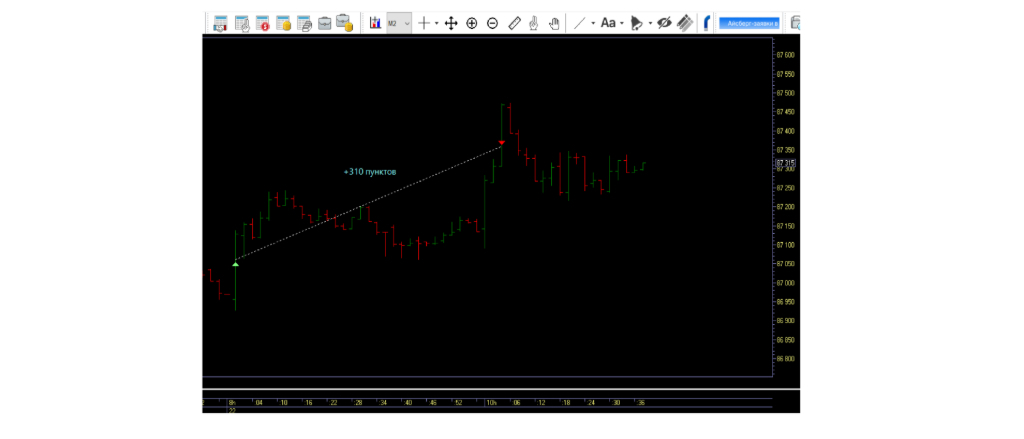Expand the line tool dropdown arrow
The image size is (1024, 439).
pos(592,23)
